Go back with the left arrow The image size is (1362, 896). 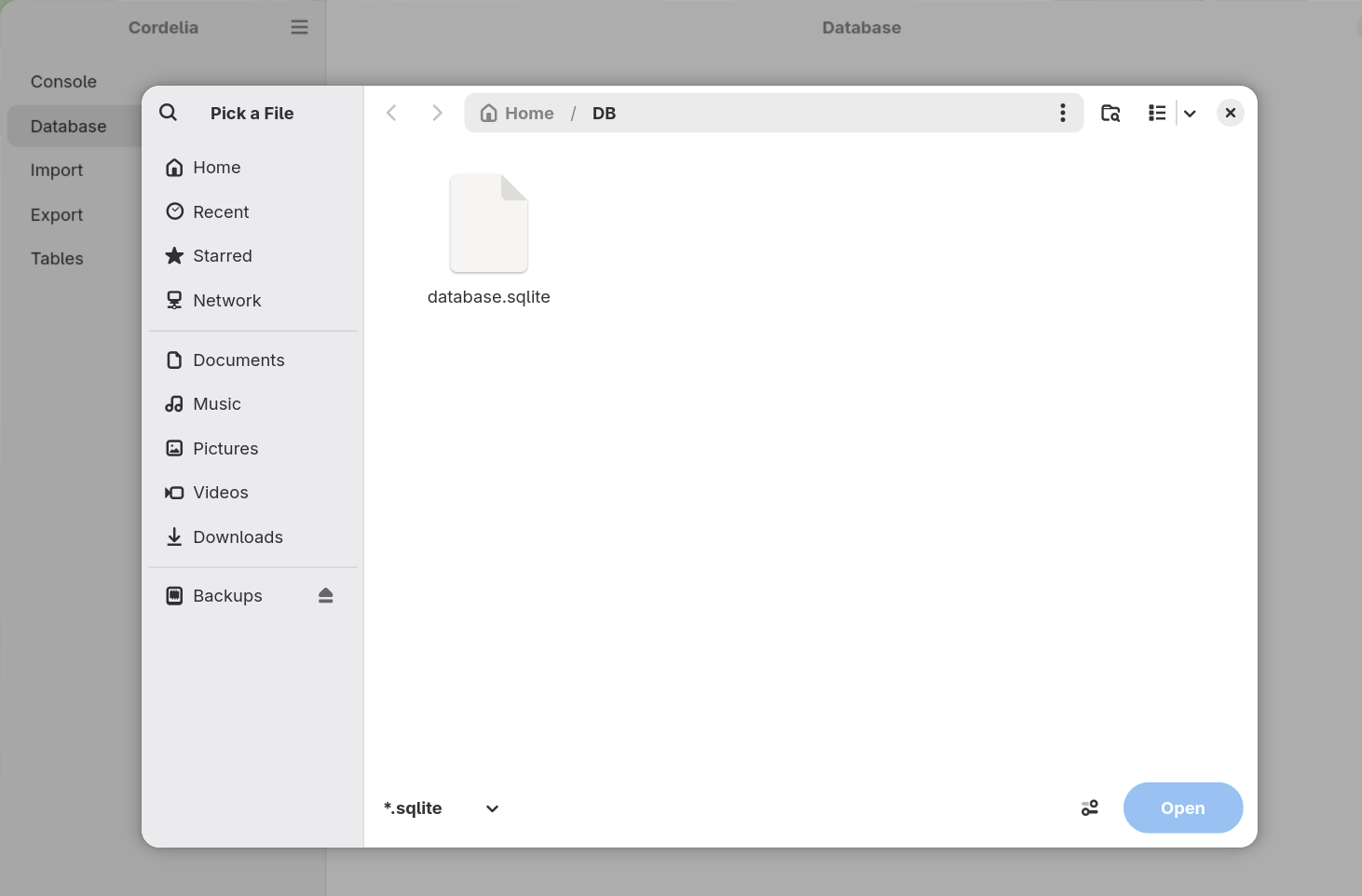click(392, 113)
